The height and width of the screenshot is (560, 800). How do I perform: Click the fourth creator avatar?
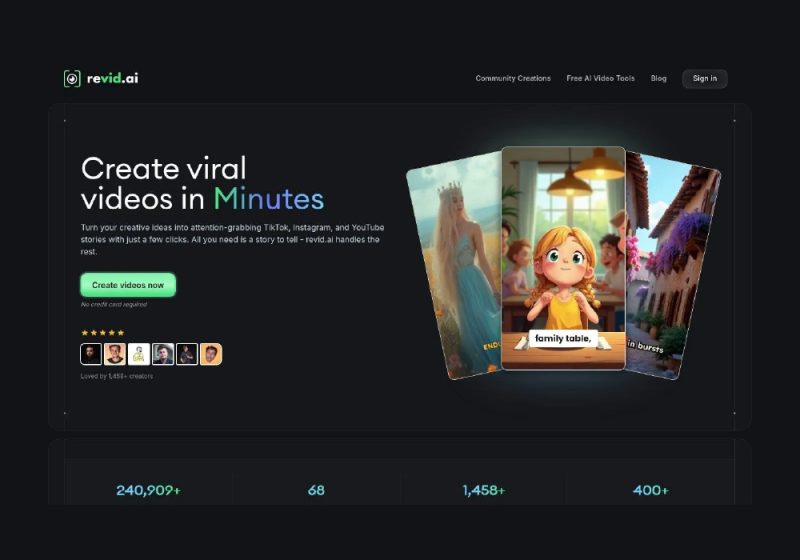163,354
